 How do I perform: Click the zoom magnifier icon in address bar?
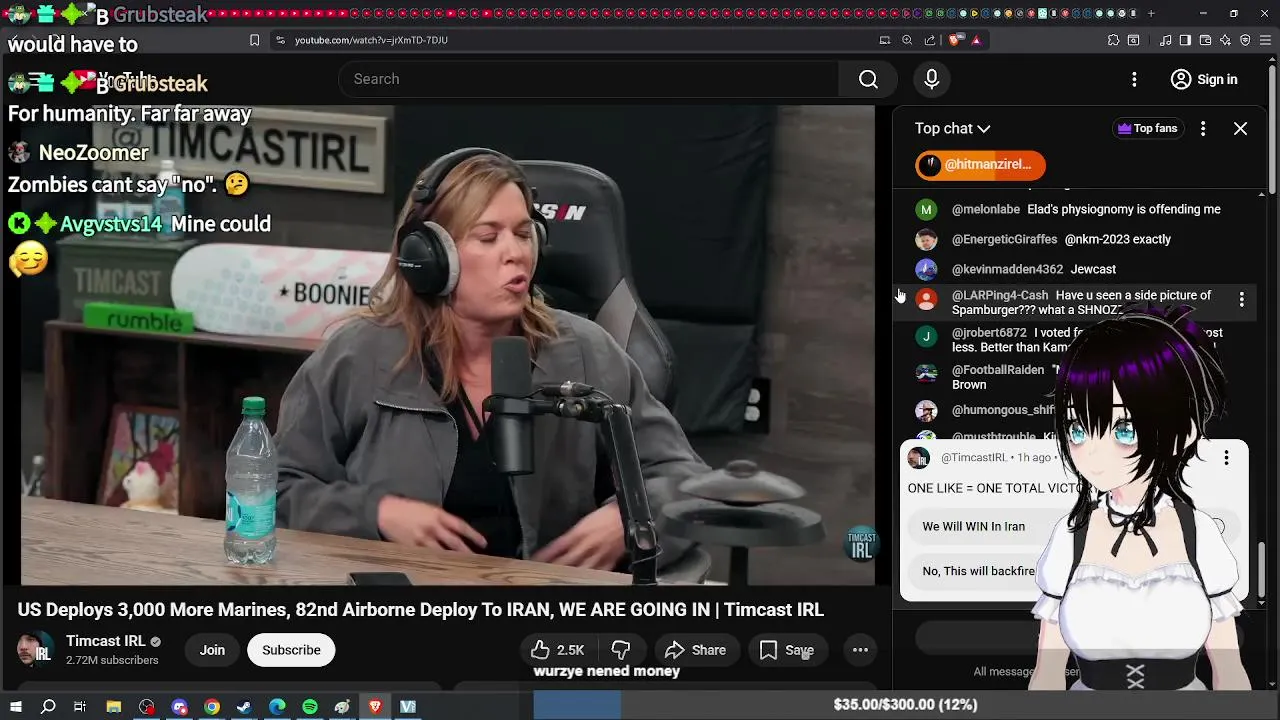click(907, 40)
